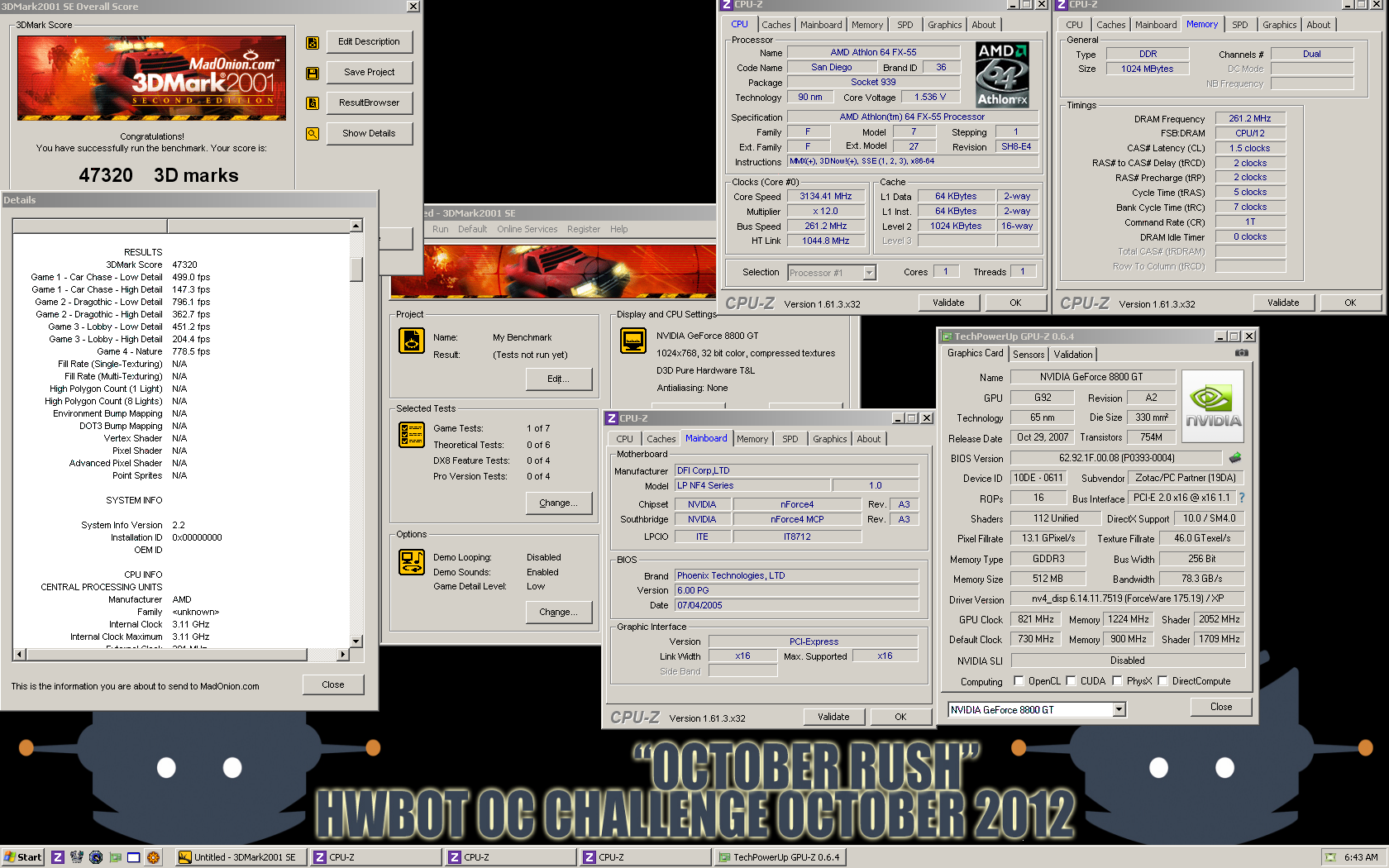The image size is (1389, 868).
Task: Click the '821 MHz' GPU Clock field
Action: click(x=1035, y=619)
